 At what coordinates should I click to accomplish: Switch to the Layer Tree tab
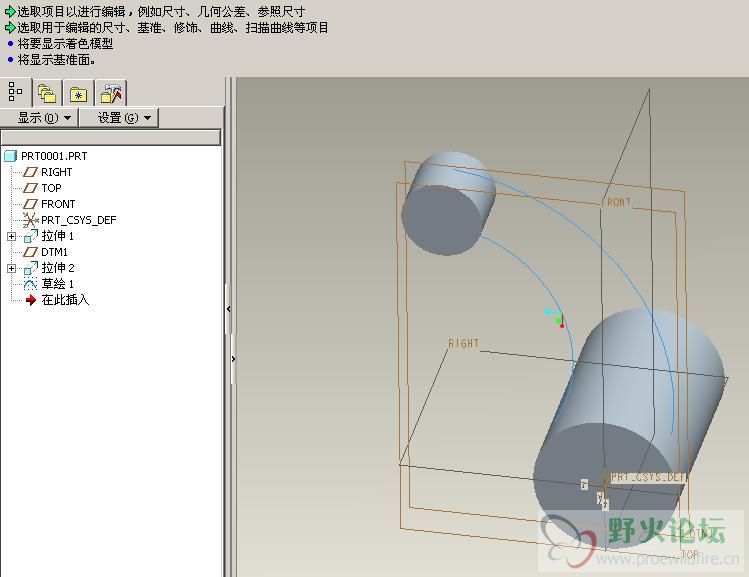[47, 93]
